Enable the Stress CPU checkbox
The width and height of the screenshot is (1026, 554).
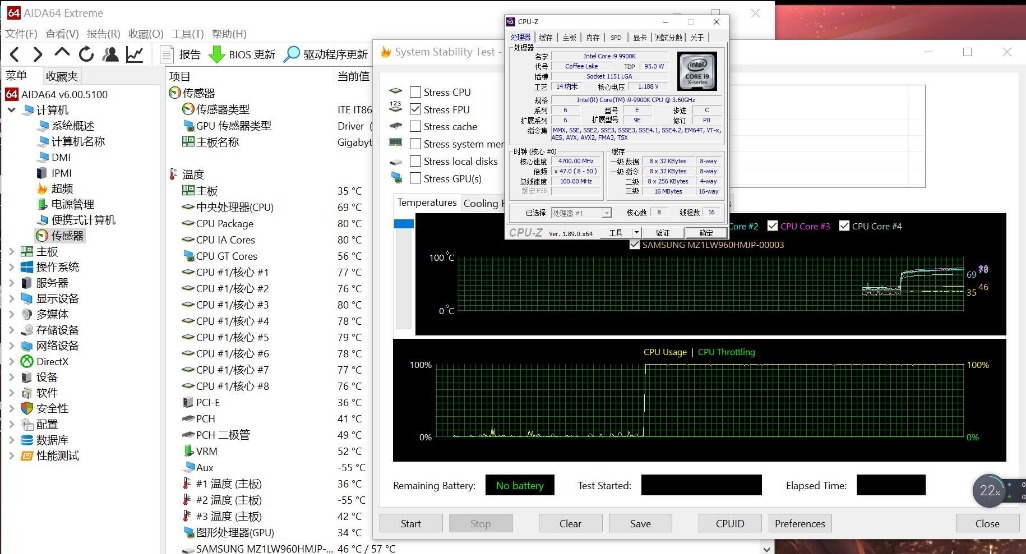pyautogui.click(x=416, y=92)
